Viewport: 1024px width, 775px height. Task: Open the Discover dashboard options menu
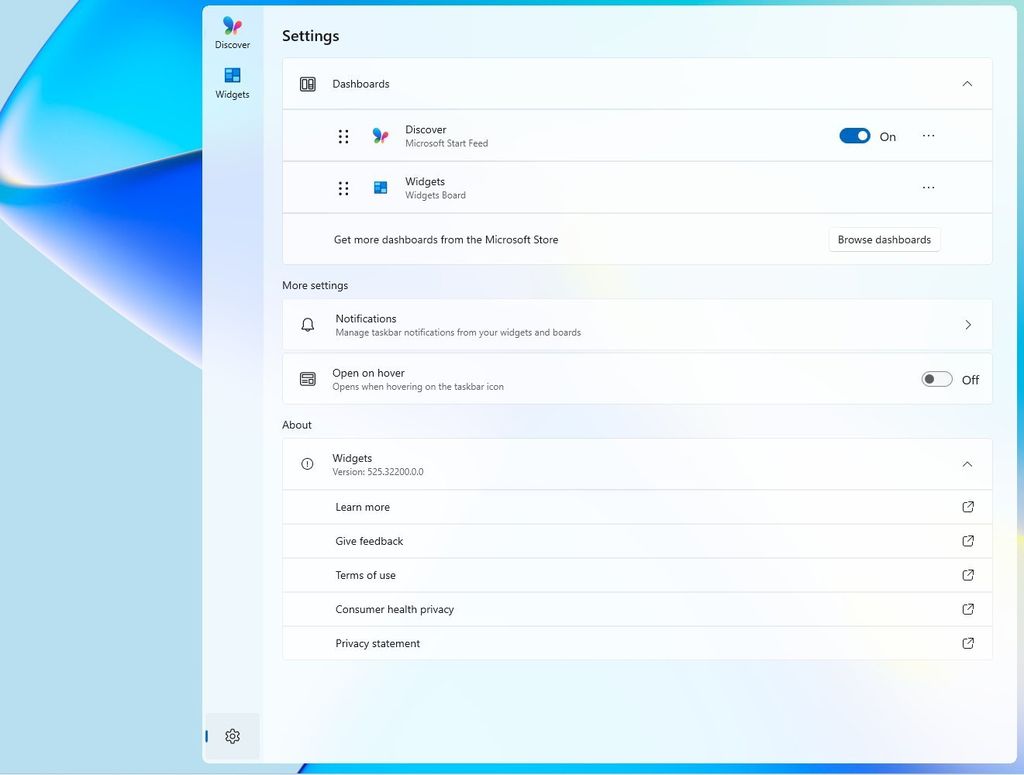[928, 135]
